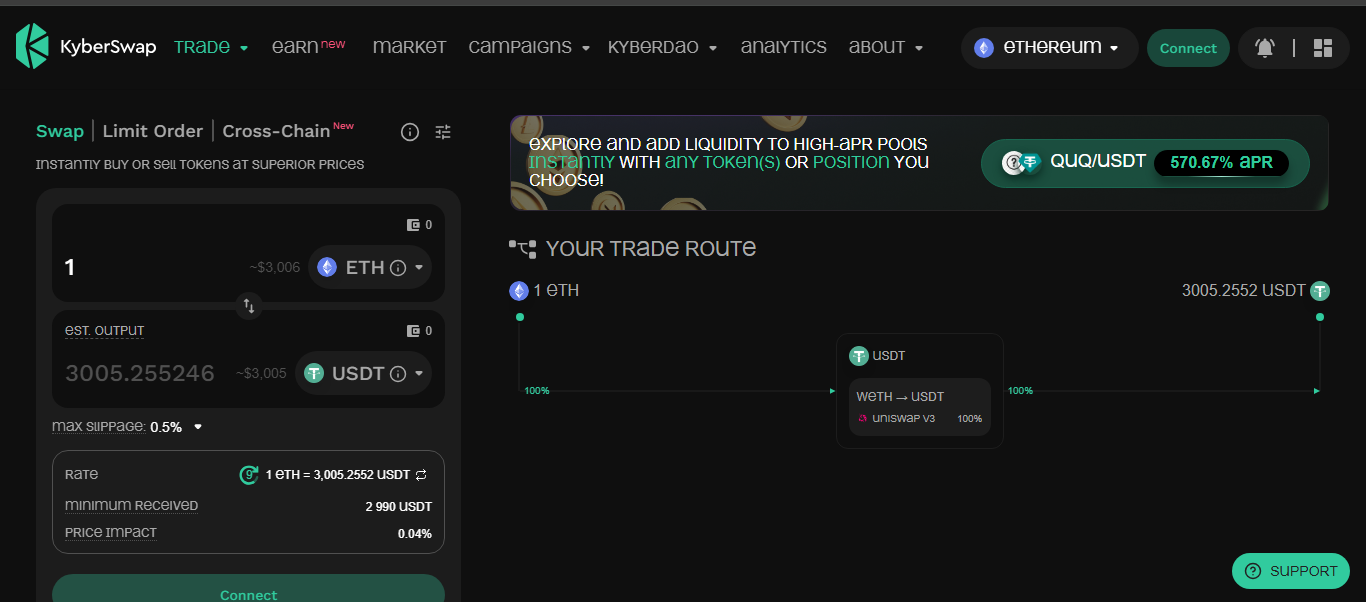
Task: Invert the rate with the swap icon
Action: coord(421,475)
